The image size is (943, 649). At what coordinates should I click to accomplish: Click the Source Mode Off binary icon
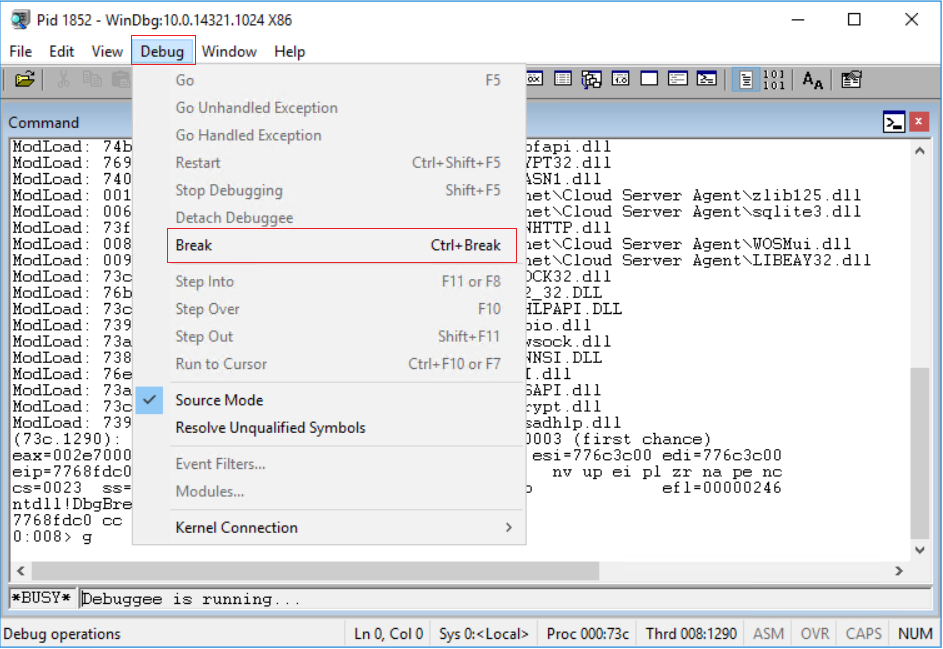tap(773, 79)
